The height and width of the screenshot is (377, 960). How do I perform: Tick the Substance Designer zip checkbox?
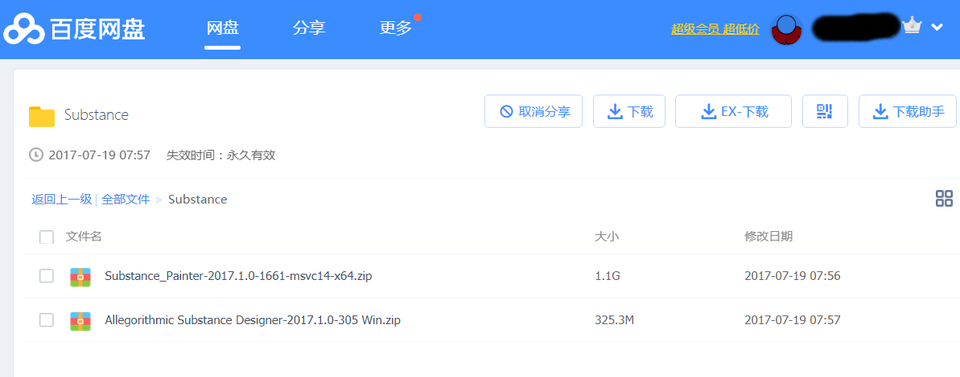(47, 319)
